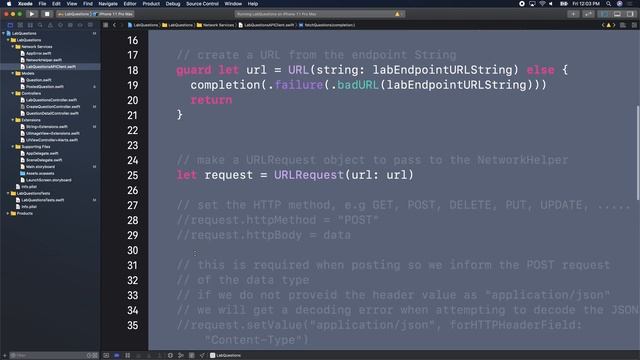
Task: Open the Issue navigator warning icon
Action: click(x=50, y=25)
